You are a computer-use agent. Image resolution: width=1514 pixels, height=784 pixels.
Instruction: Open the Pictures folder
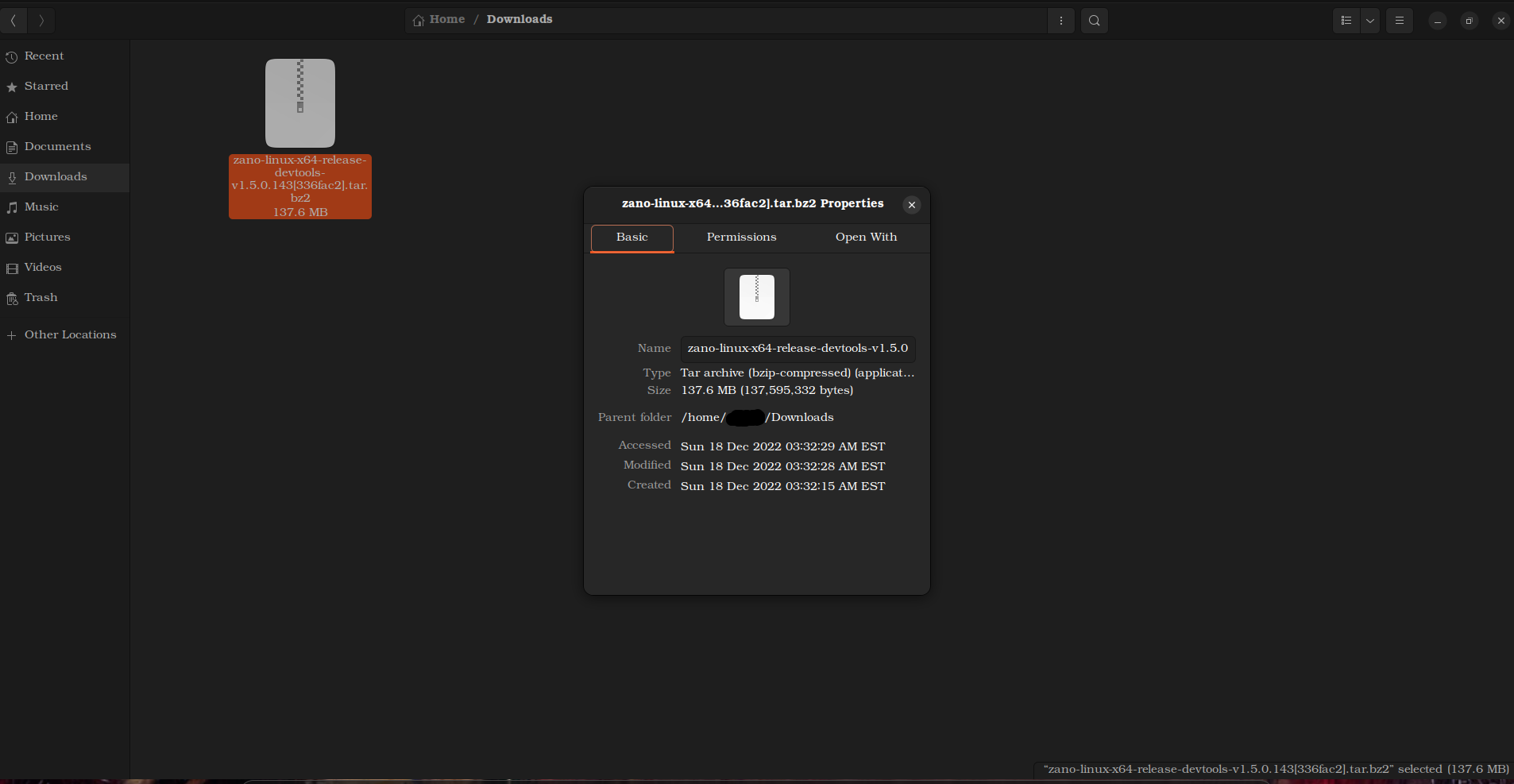(x=48, y=237)
